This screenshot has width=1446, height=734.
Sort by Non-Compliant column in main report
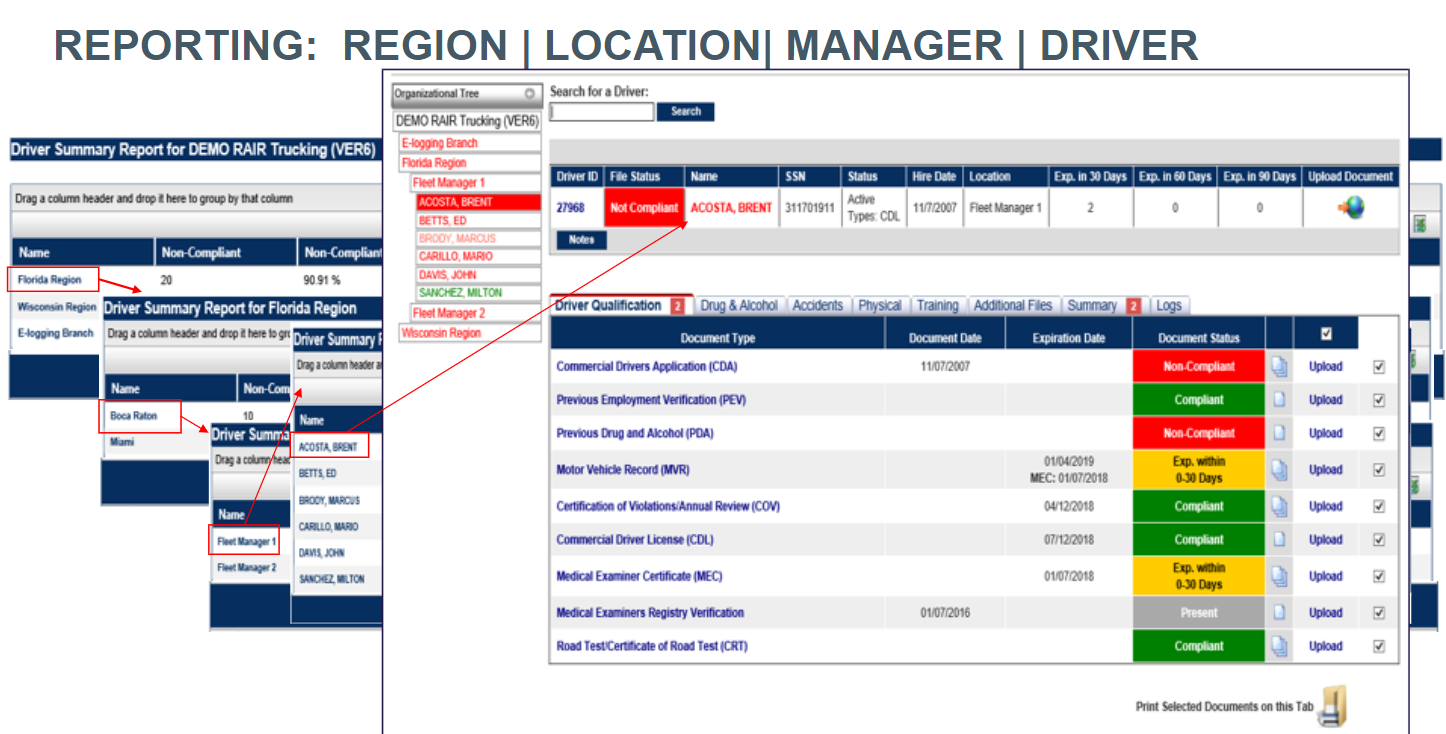point(200,253)
